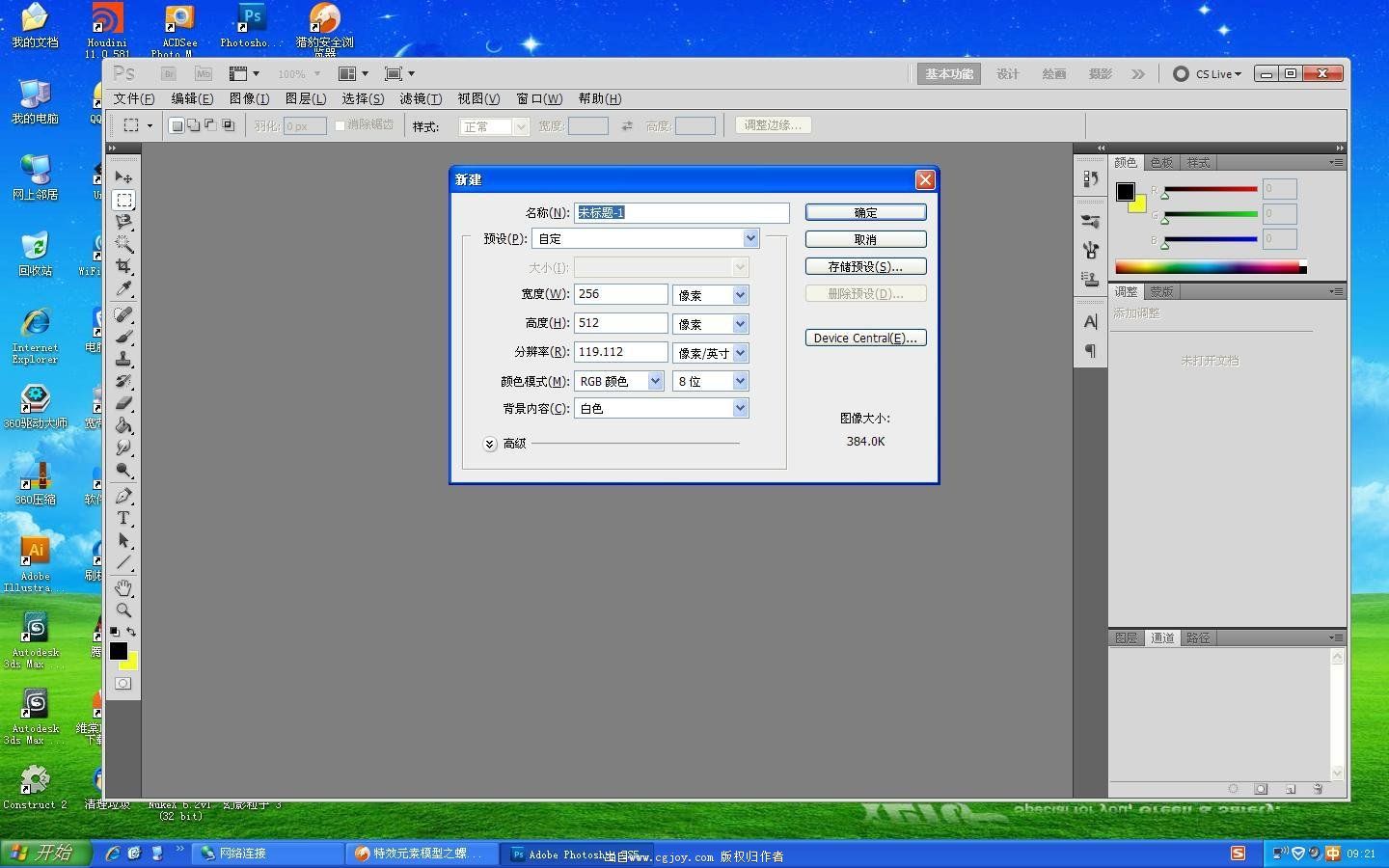
Task: Select the Smudge tool
Action: click(123, 448)
